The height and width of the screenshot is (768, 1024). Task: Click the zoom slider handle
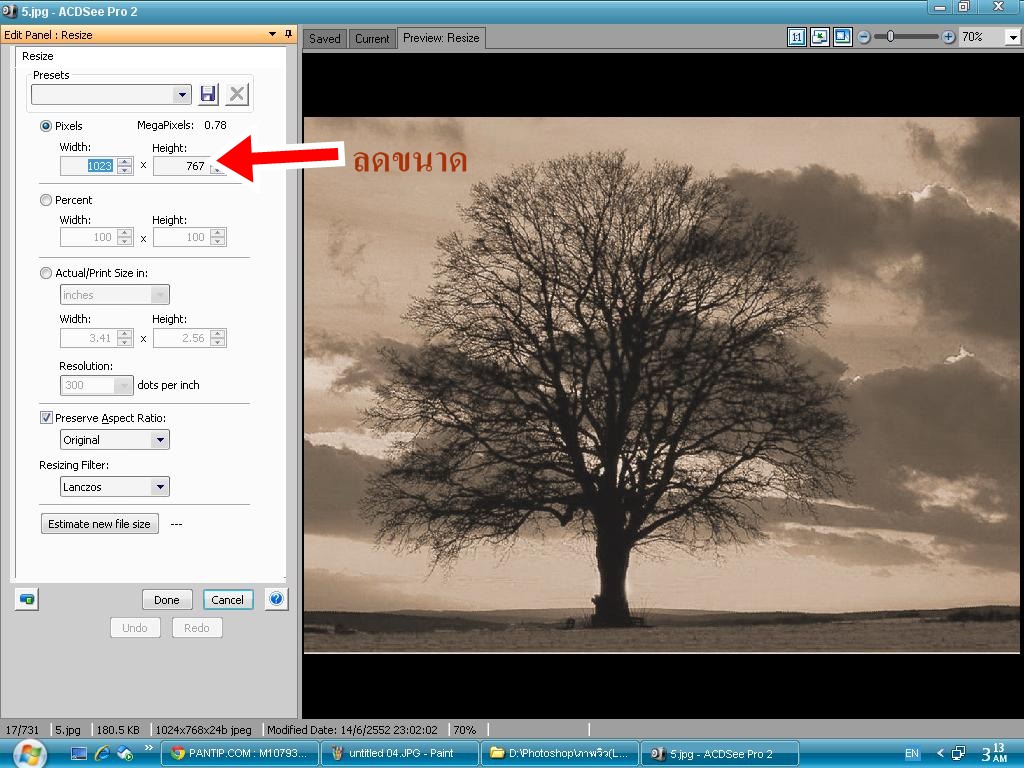tap(889, 37)
